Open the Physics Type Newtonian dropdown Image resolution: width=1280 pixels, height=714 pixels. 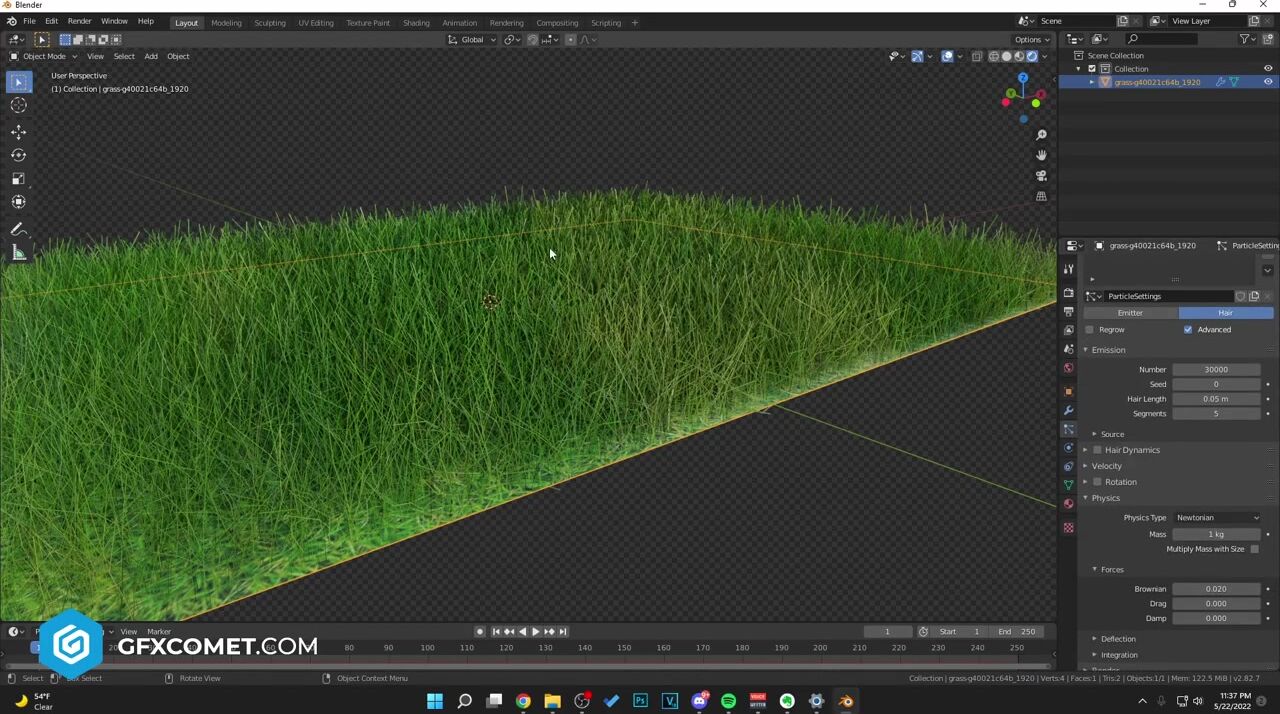1217,518
